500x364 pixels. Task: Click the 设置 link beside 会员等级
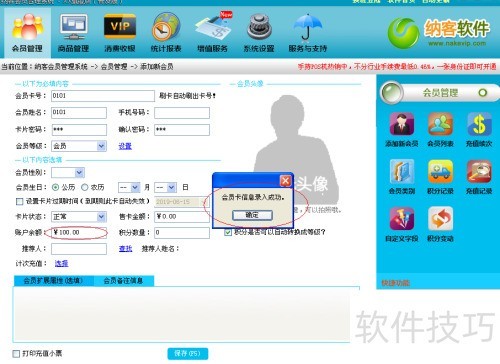pyautogui.click(x=125, y=146)
